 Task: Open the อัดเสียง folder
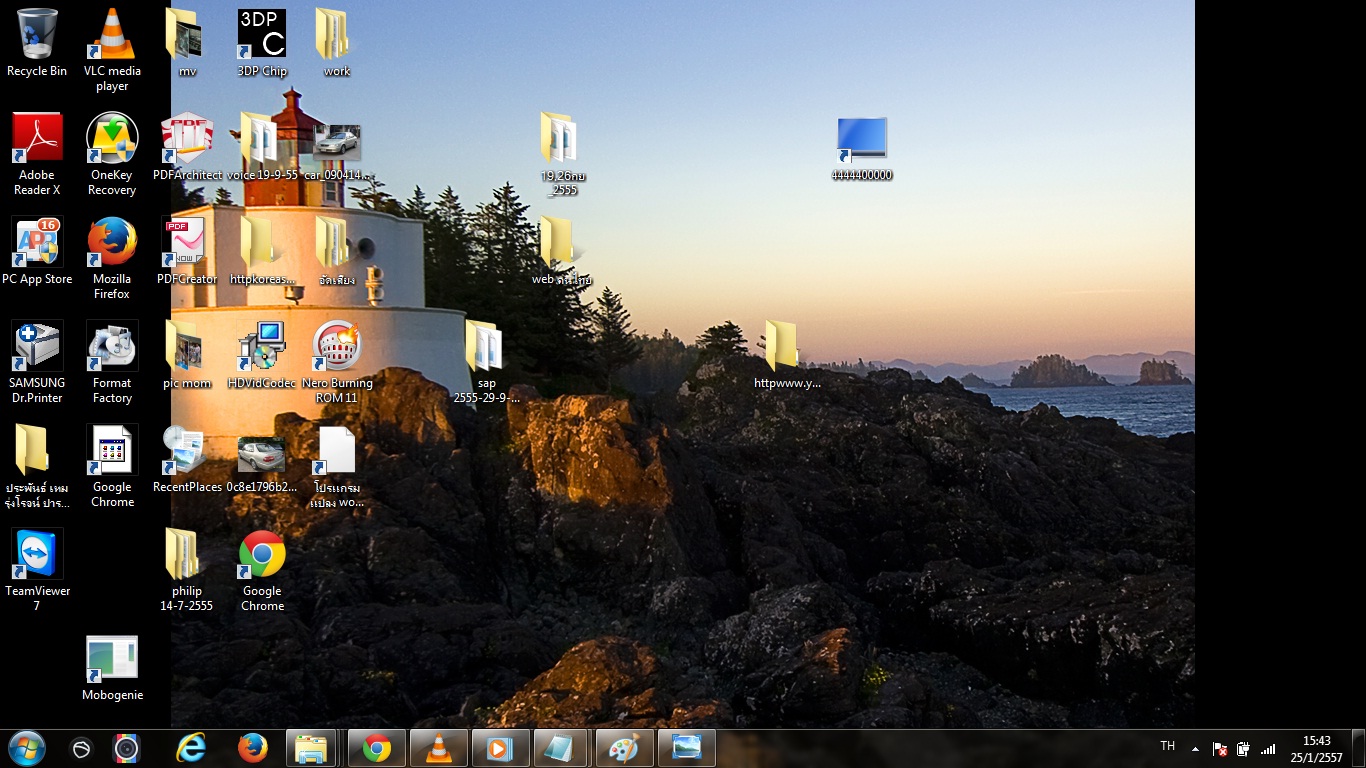point(337,250)
